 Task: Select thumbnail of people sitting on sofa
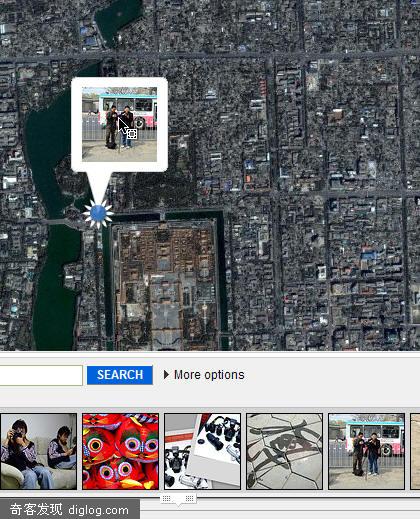(x=38, y=451)
